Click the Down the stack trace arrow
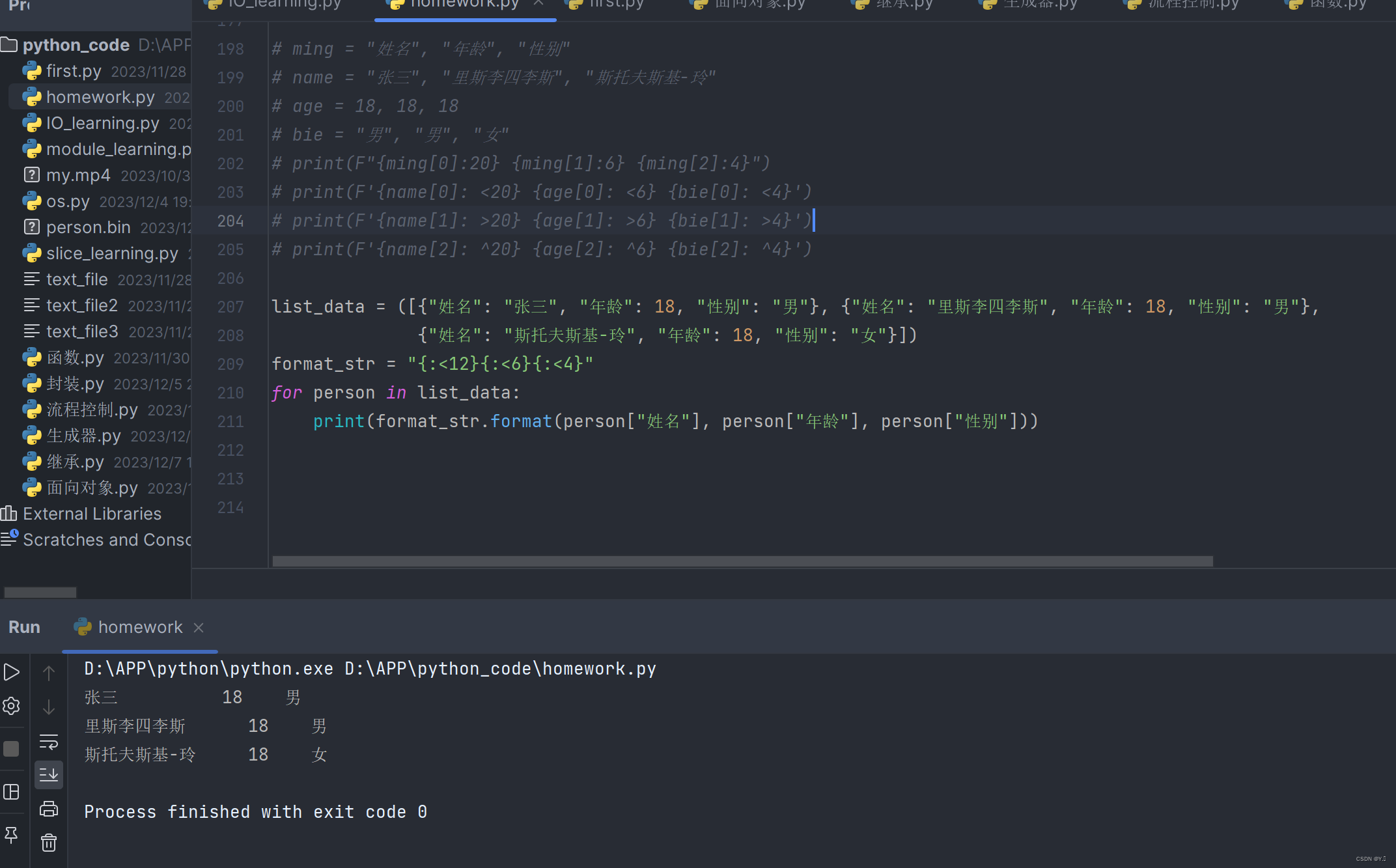Viewport: 1396px width, 868px height. click(x=49, y=707)
